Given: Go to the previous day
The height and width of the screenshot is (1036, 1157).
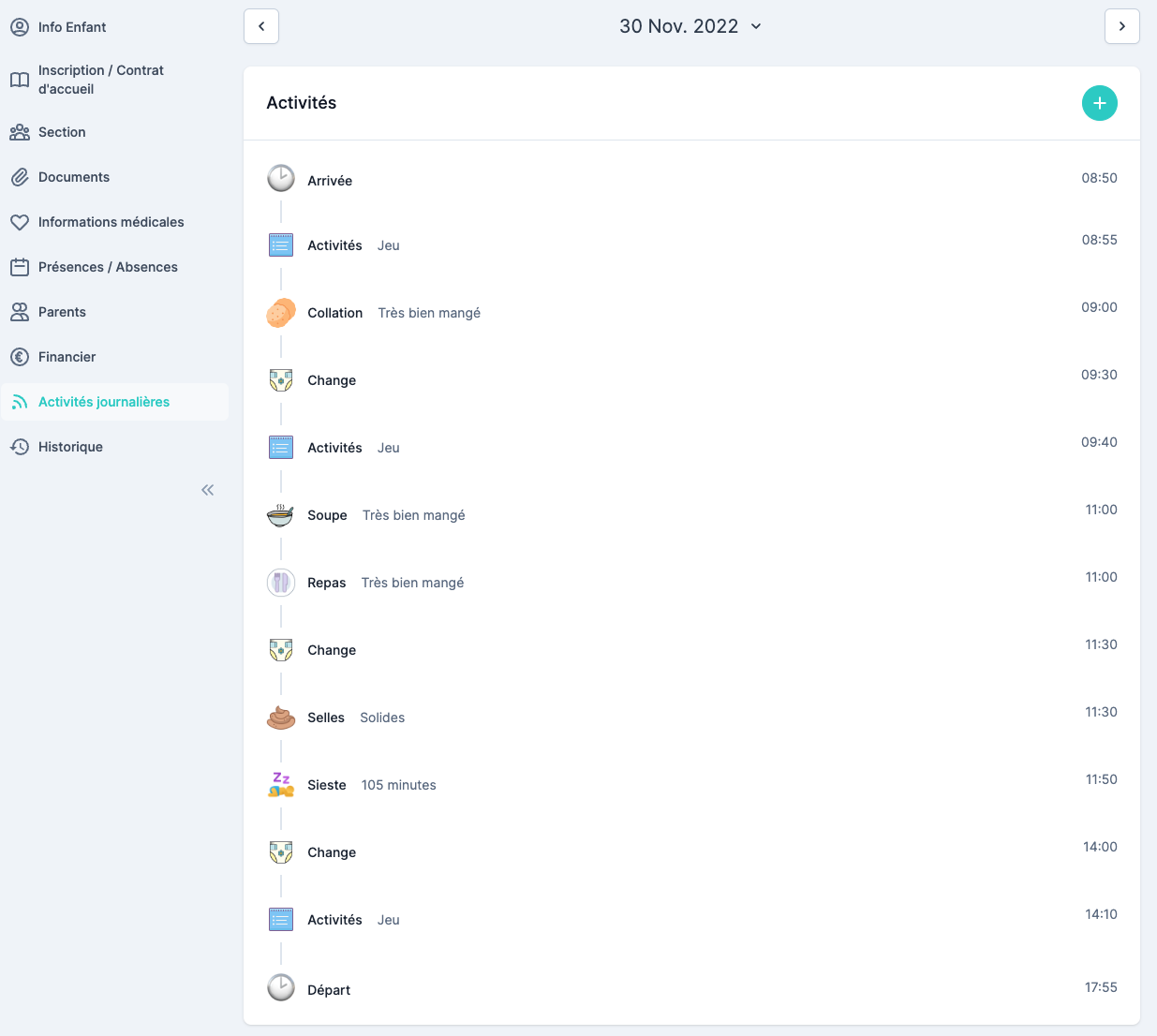Looking at the screenshot, I should click(x=261, y=26).
